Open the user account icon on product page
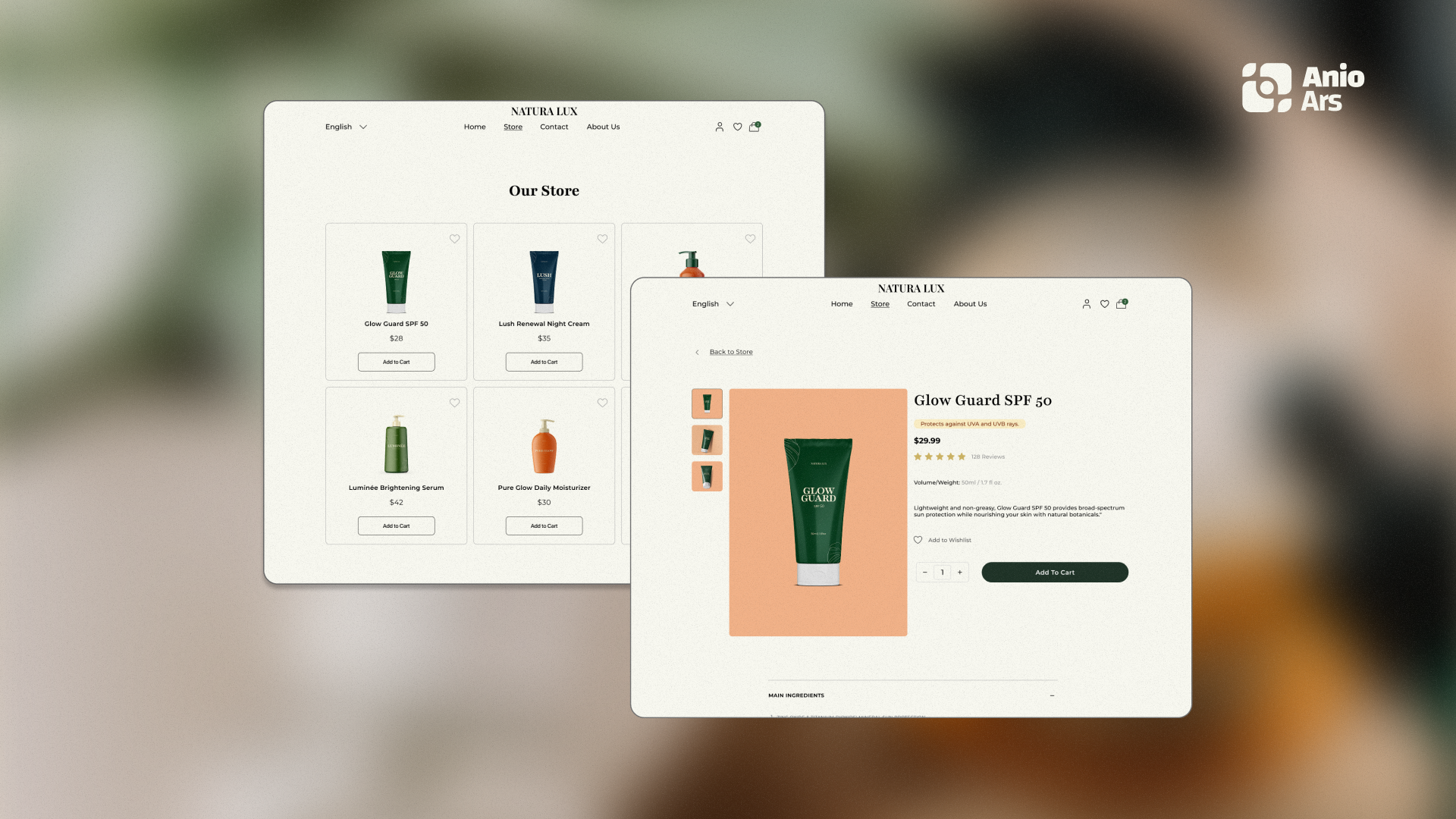The height and width of the screenshot is (819, 1456). [1086, 303]
